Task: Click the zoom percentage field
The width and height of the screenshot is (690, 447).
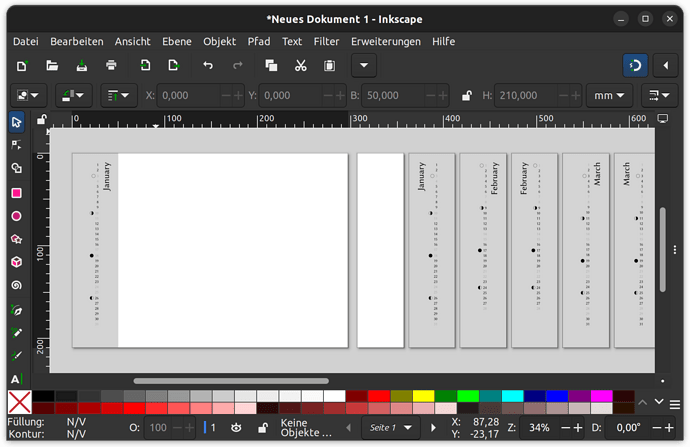Action: click(x=542, y=427)
